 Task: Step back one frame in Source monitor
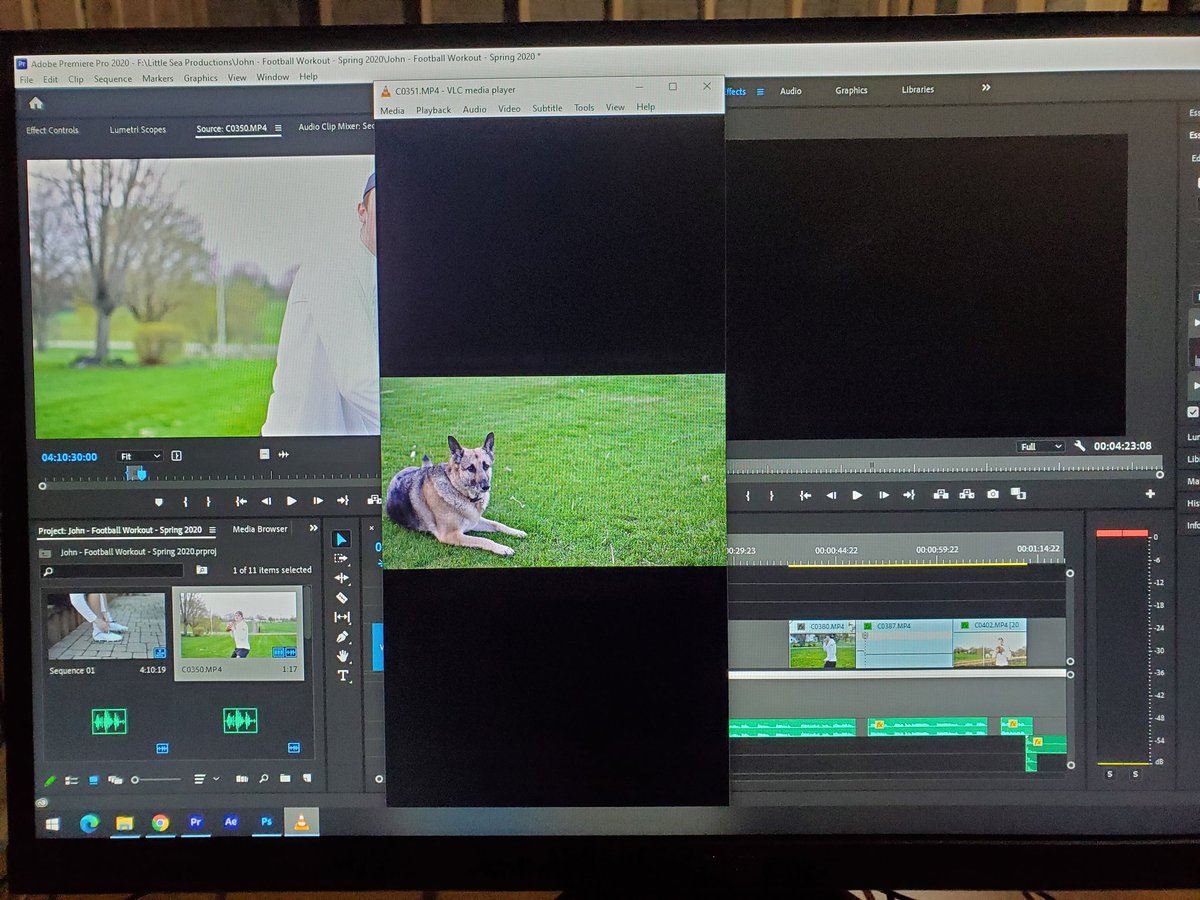pos(266,501)
